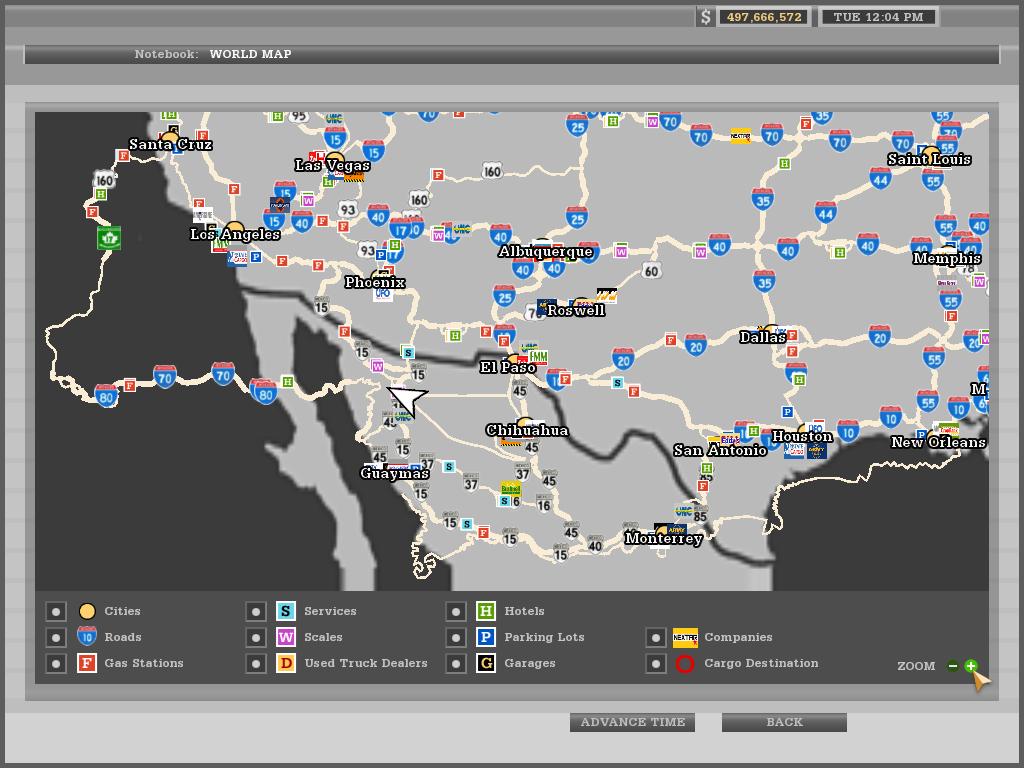The width and height of the screenshot is (1024, 768).
Task: Click the Memphis city label
Action: [947, 259]
